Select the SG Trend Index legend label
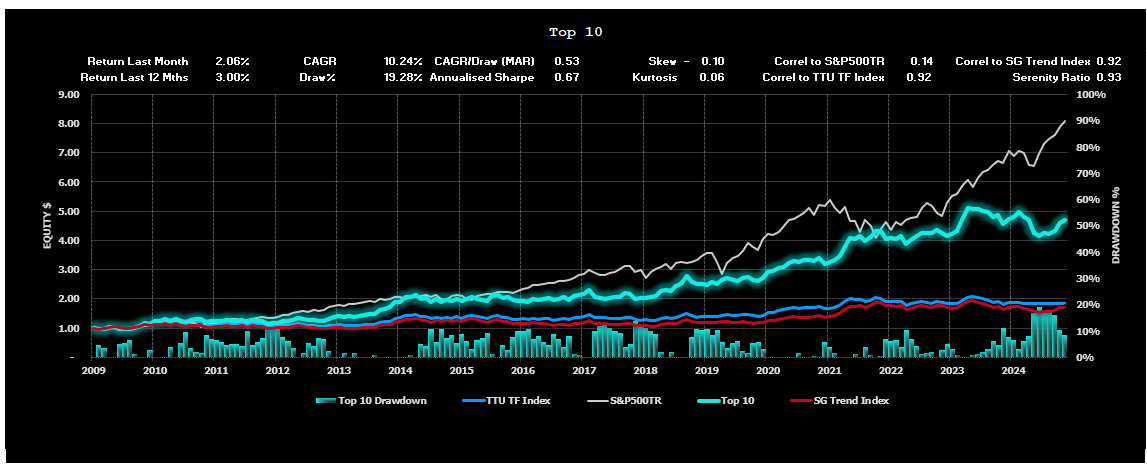This screenshot has height=465, width=1147. click(853, 400)
